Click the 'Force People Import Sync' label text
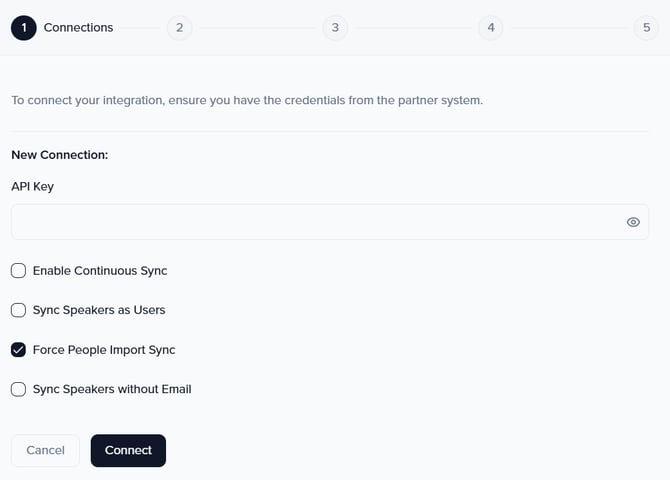 coord(104,350)
